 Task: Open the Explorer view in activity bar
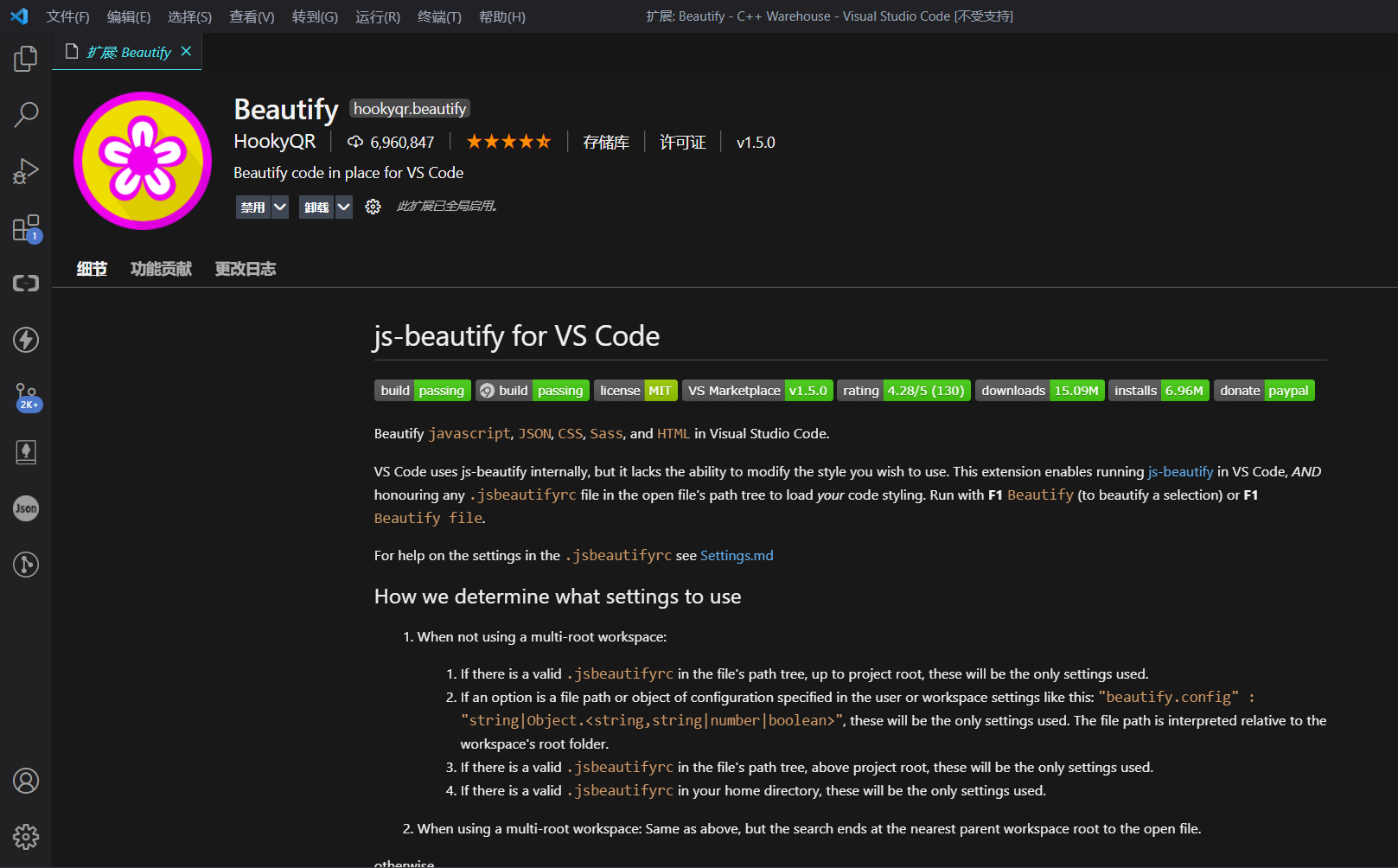26,59
